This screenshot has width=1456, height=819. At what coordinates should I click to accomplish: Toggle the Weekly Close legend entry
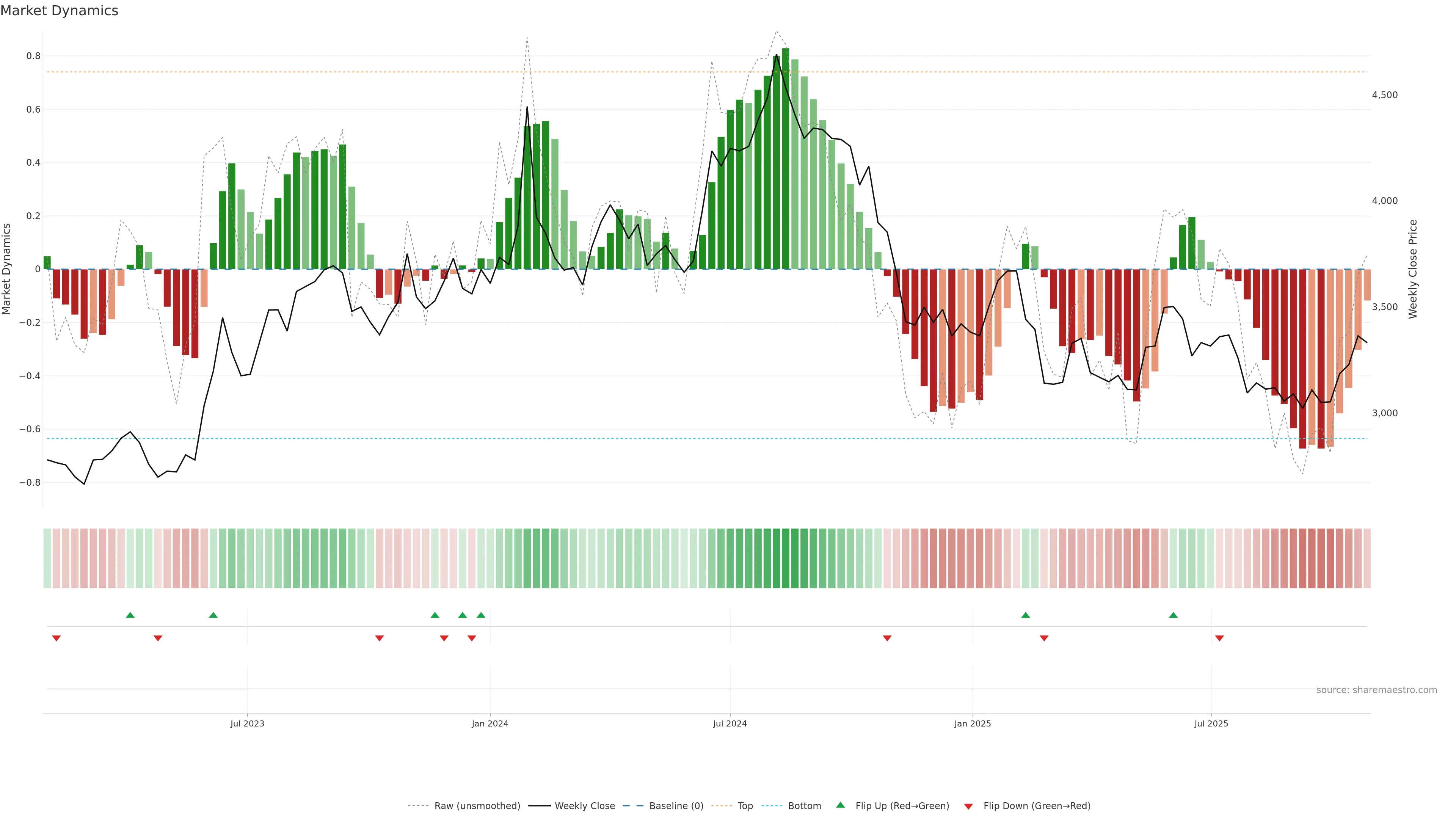pyautogui.click(x=584, y=806)
